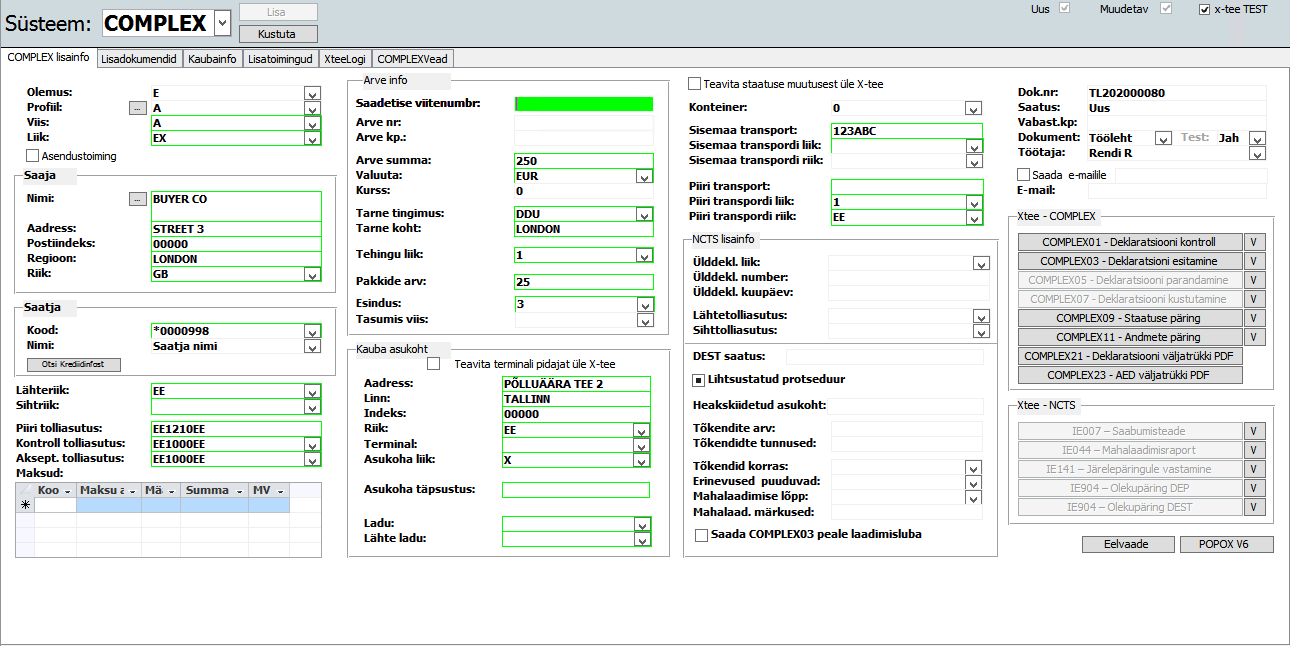Image resolution: width=1290 pixels, height=646 pixels.
Task: Click COMPLEX23 - AED väljatrükki PDF
Action: 1129,375
